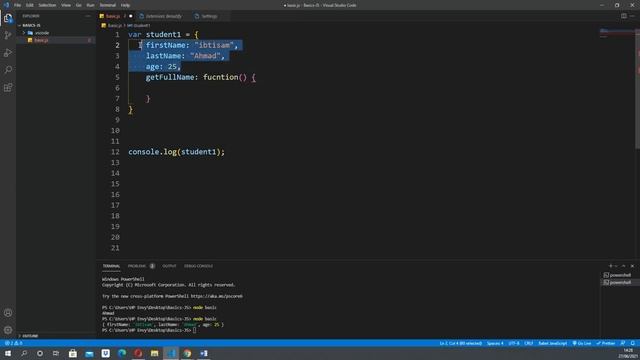Open the View menu
Screen dimensions: 640x360
tap(66, 5)
